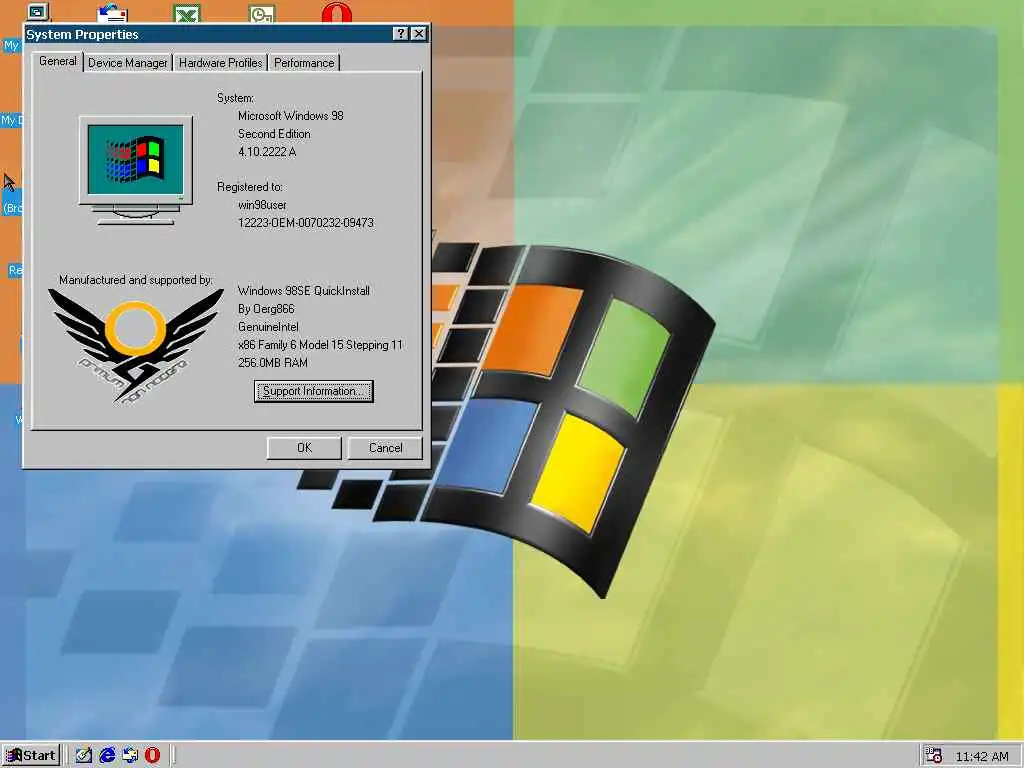The width and height of the screenshot is (1024, 768).
Task: Click the Windows monitor image in dialog
Action: 136,170
